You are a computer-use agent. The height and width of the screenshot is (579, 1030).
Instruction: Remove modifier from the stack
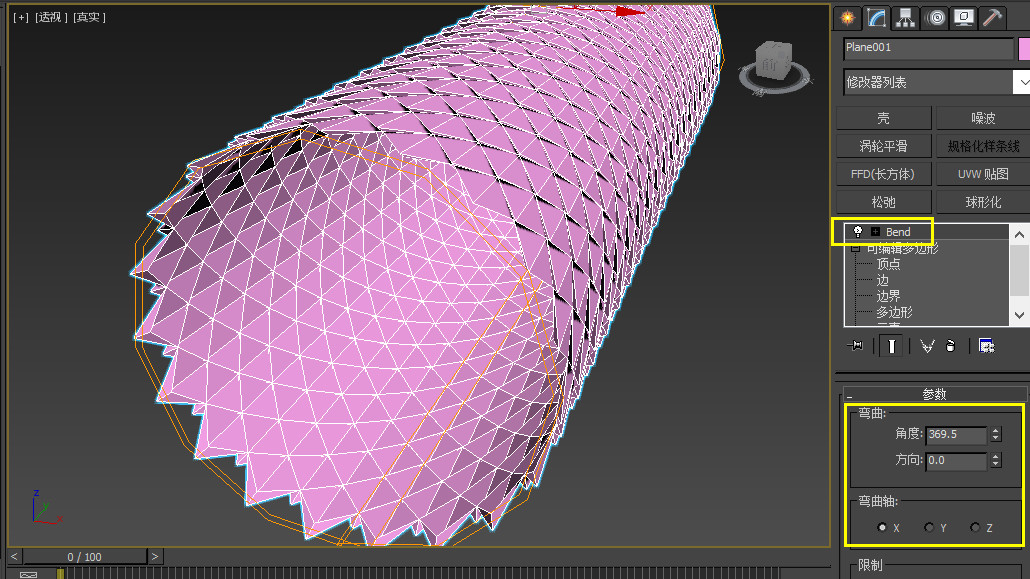pos(951,346)
